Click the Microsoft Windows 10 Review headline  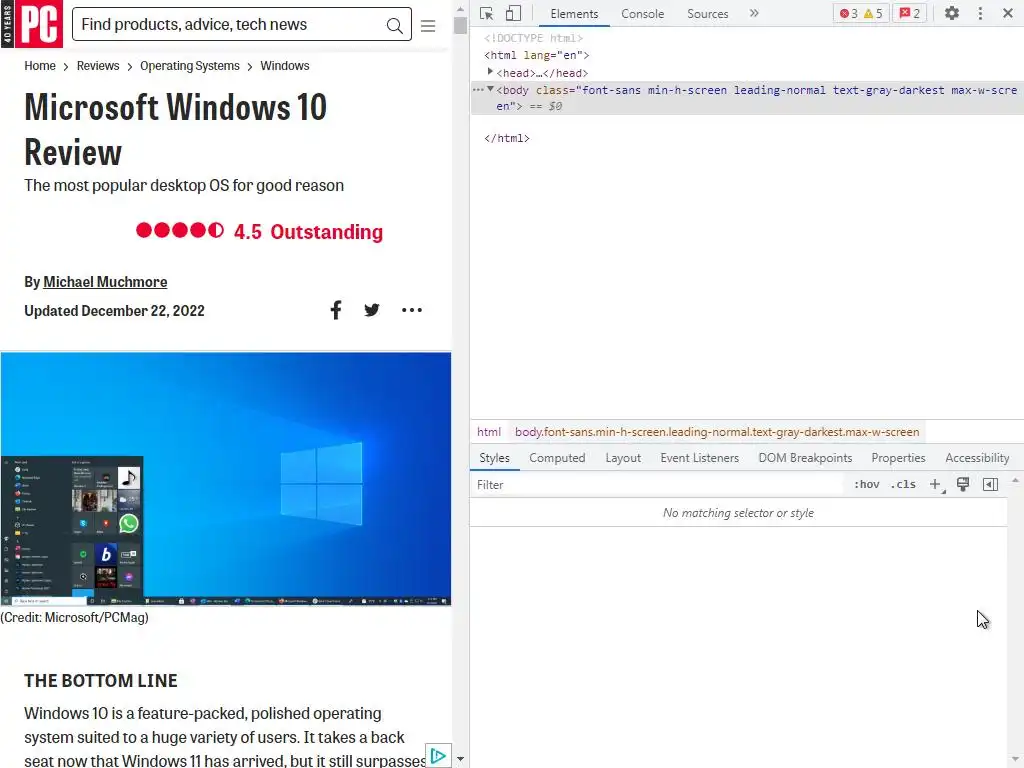[176, 130]
